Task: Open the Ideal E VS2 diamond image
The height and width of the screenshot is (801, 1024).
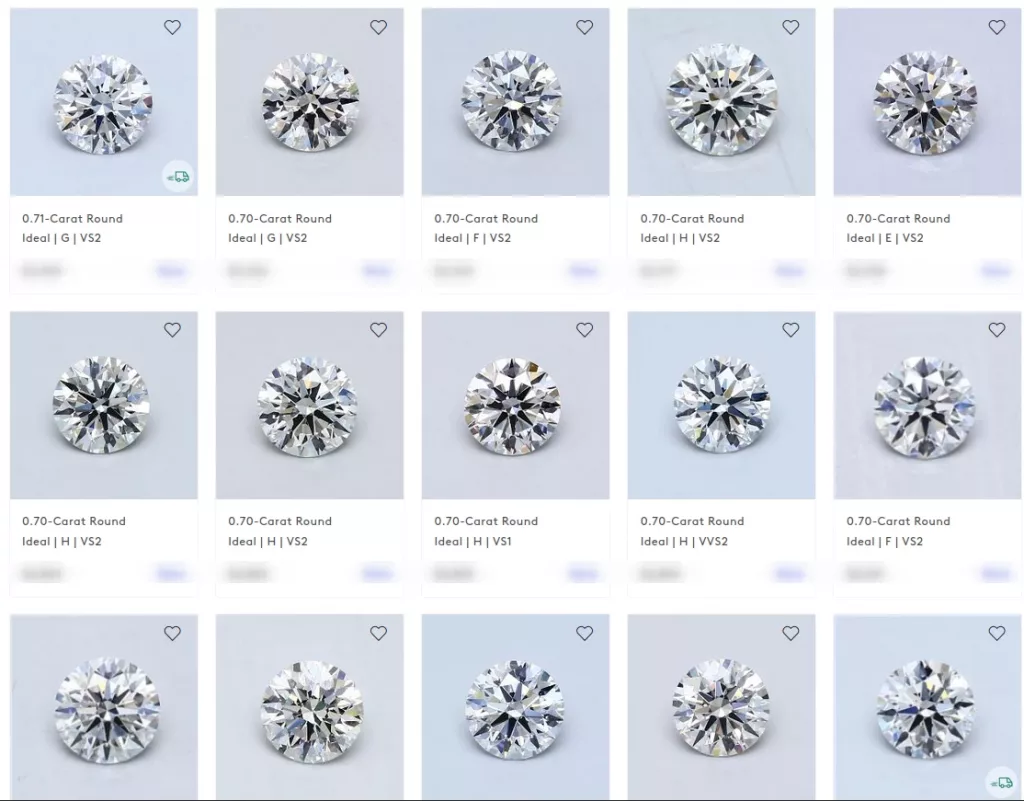Action: [927, 102]
